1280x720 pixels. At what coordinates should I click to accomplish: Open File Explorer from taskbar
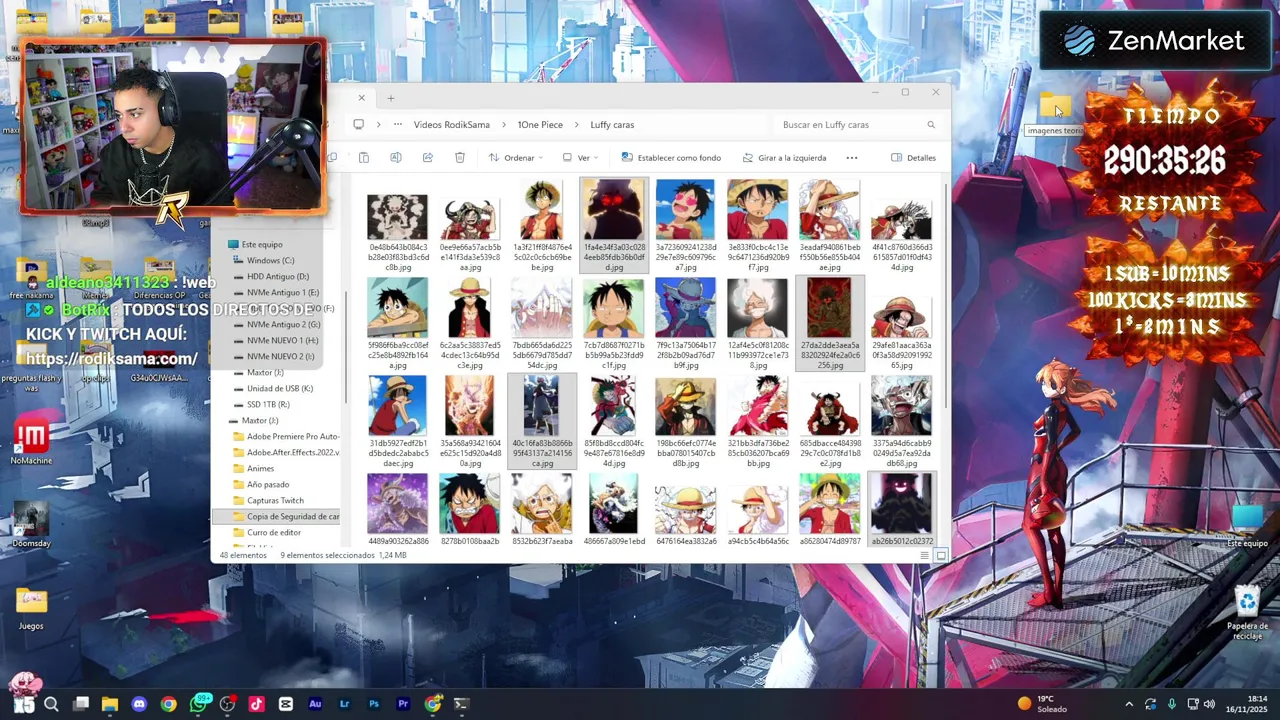click(x=110, y=704)
